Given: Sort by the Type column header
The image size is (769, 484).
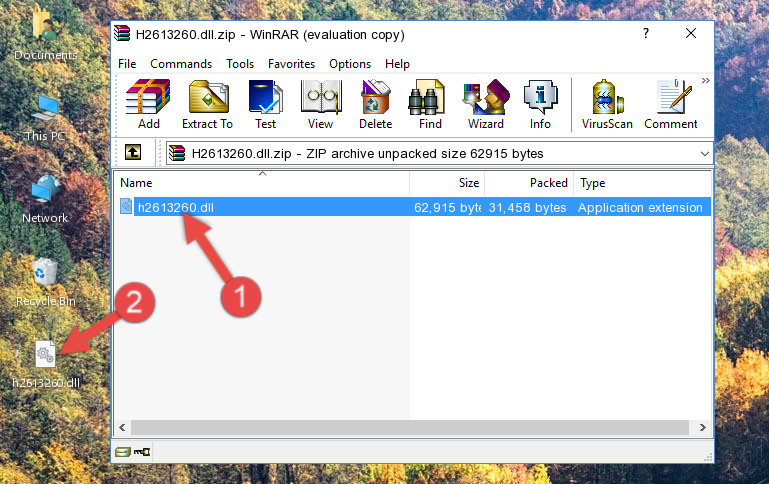Looking at the screenshot, I should click(641, 182).
